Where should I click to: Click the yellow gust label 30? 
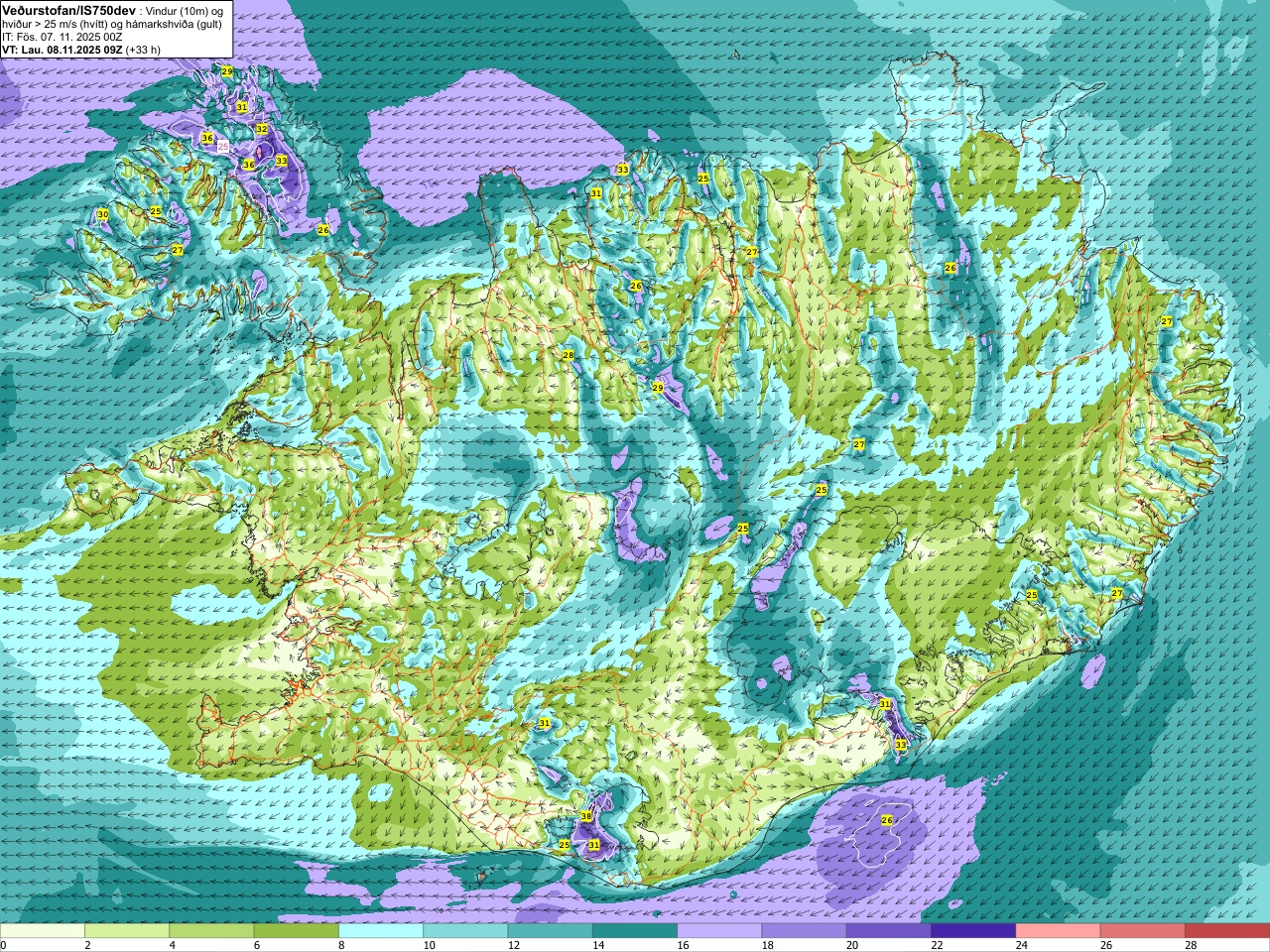pos(103,214)
